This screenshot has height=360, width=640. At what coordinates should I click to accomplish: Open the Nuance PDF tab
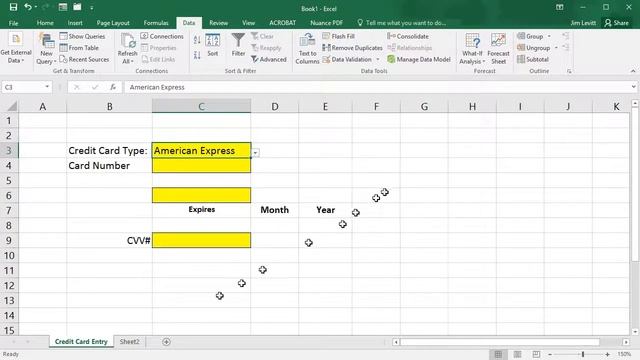click(x=326, y=23)
